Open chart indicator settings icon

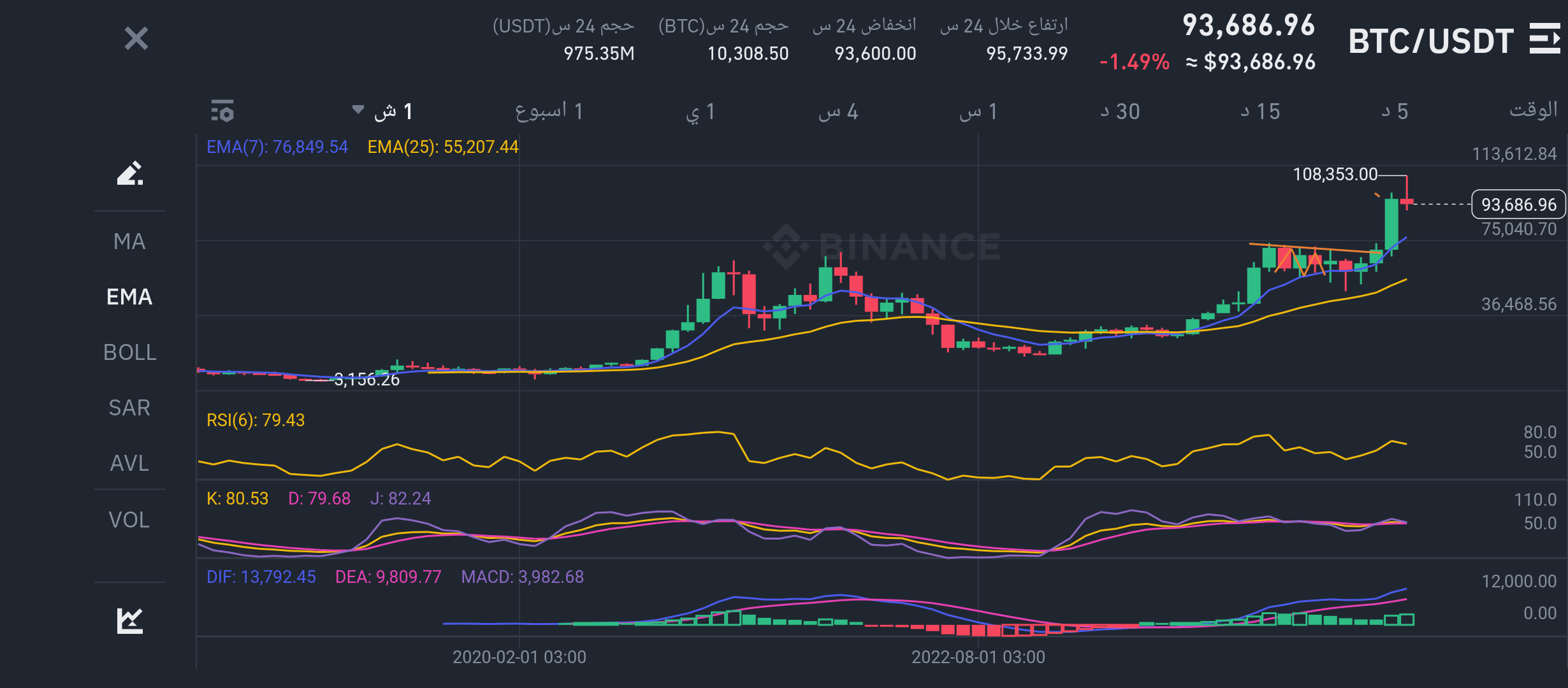click(x=222, y=111)
